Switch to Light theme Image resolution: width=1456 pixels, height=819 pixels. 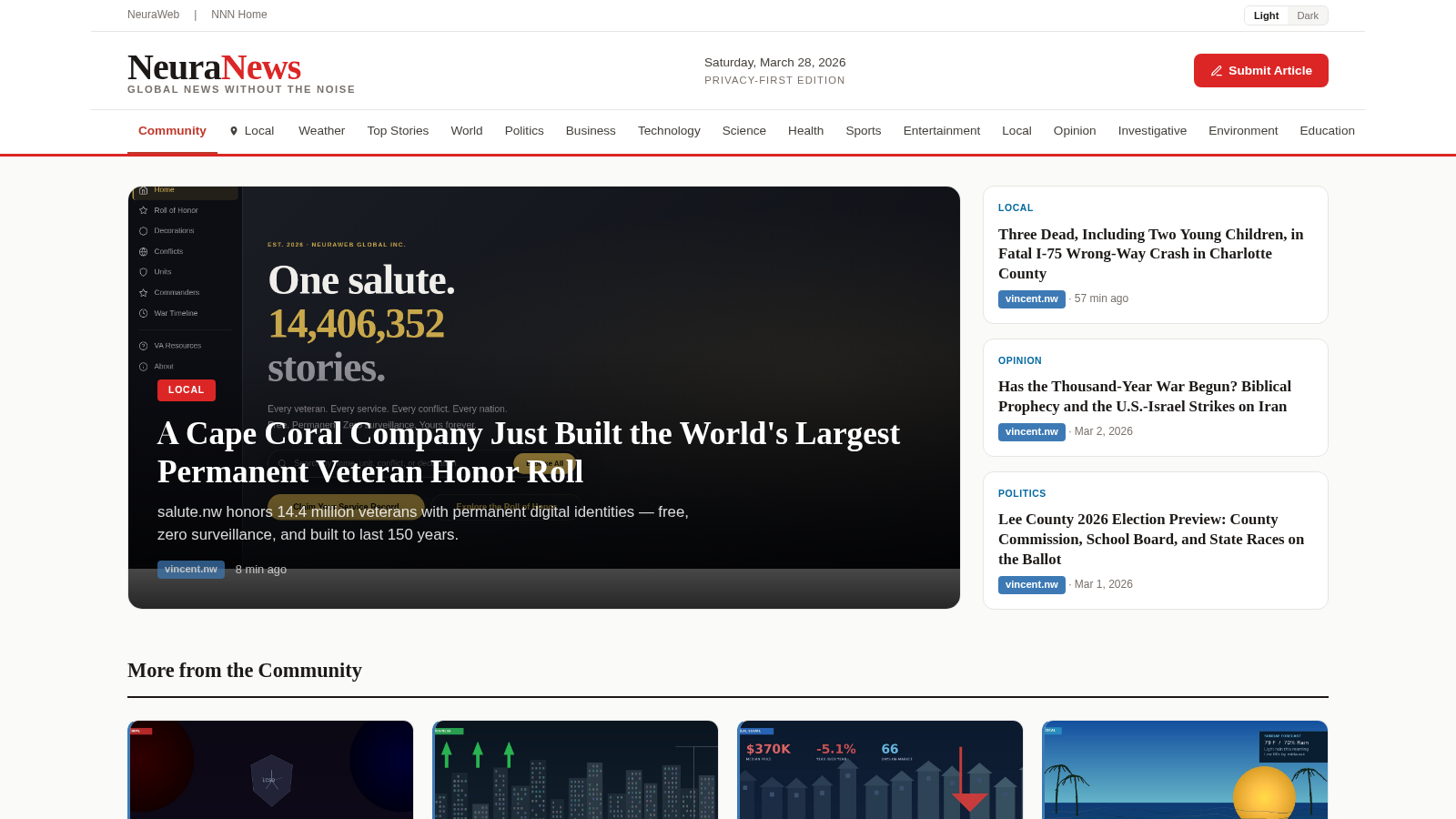(1266, 15)
